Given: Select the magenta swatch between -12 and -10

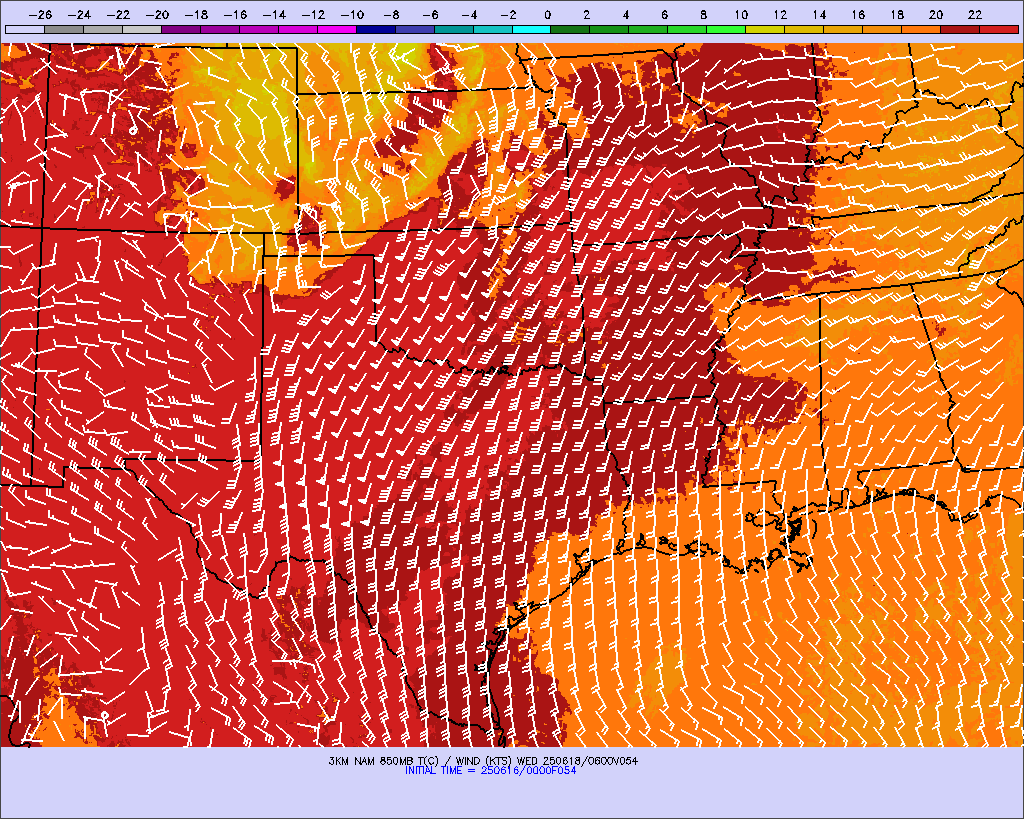Looking at the screenshot, I should pos(337,29).
